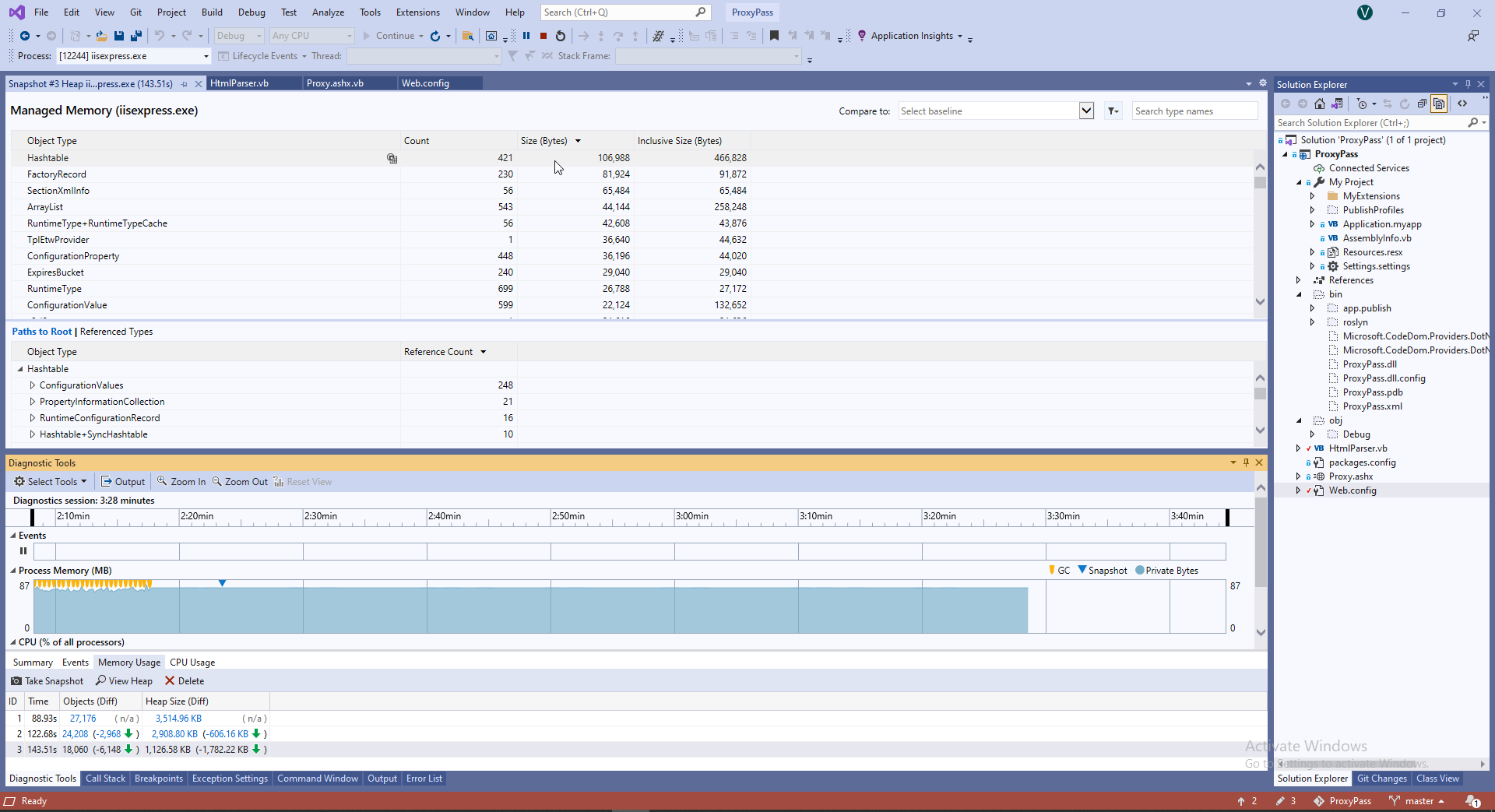
Task: Click the Save All toolbar icon
Action: tap(136, 36)
